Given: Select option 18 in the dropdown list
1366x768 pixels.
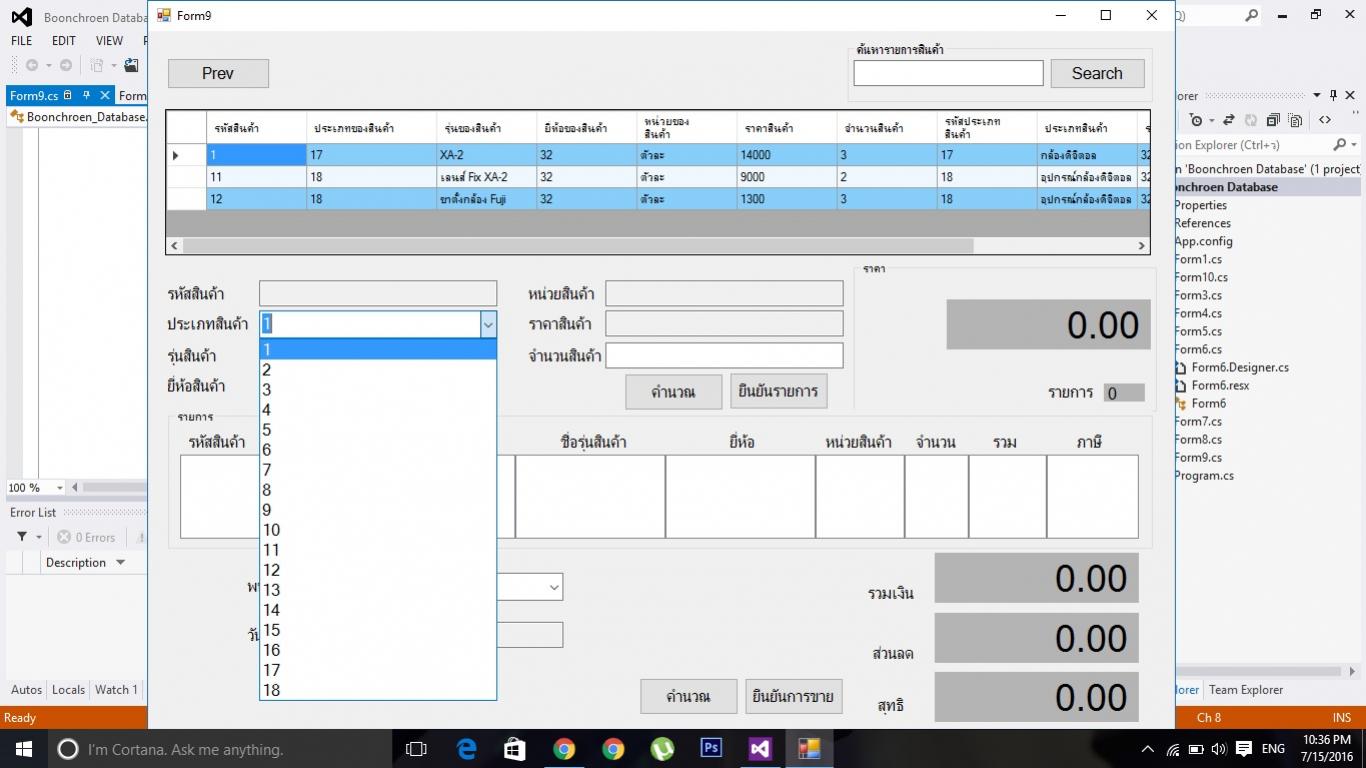Looking at the screenshot, I should (x=378, y=690).
